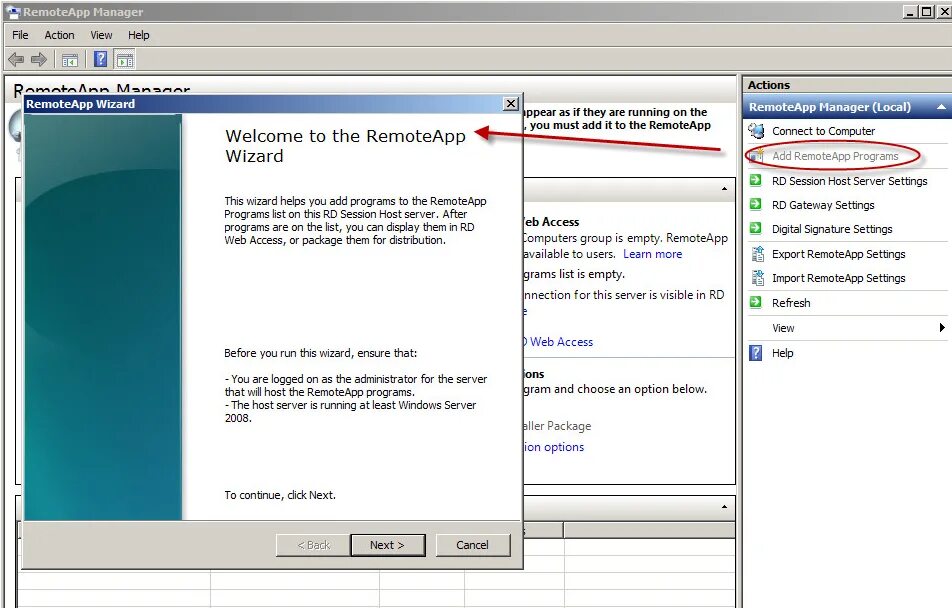Choose Import RemoteApp Settings
Screen dimensions: 952x608
[x=838, y=278]
